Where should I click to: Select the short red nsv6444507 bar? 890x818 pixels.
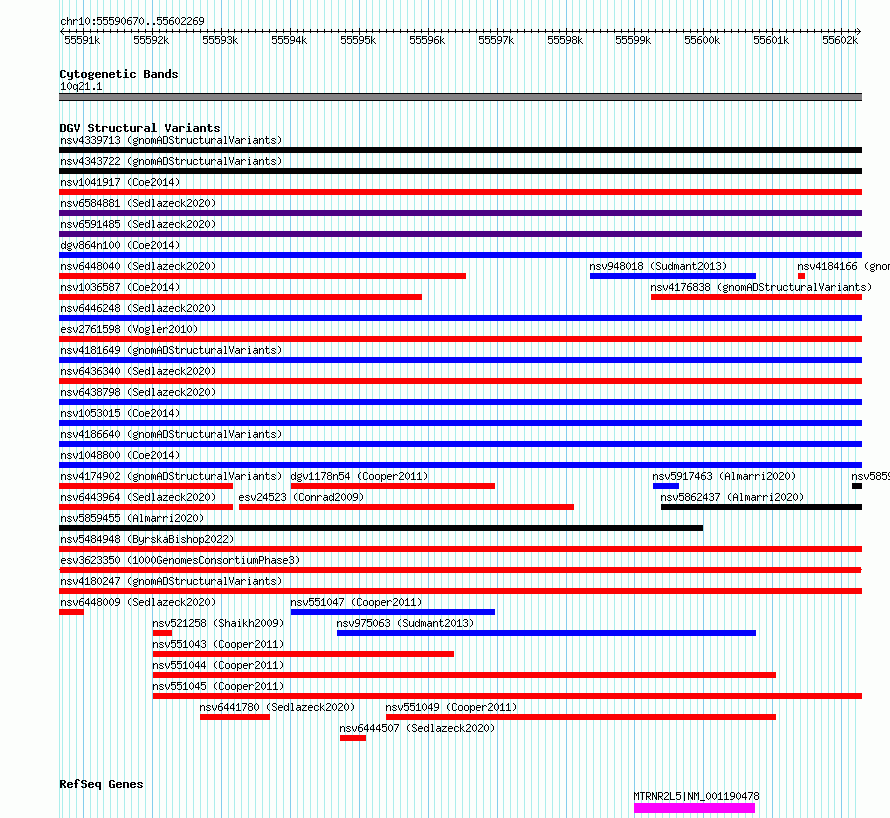coord(353,738)
